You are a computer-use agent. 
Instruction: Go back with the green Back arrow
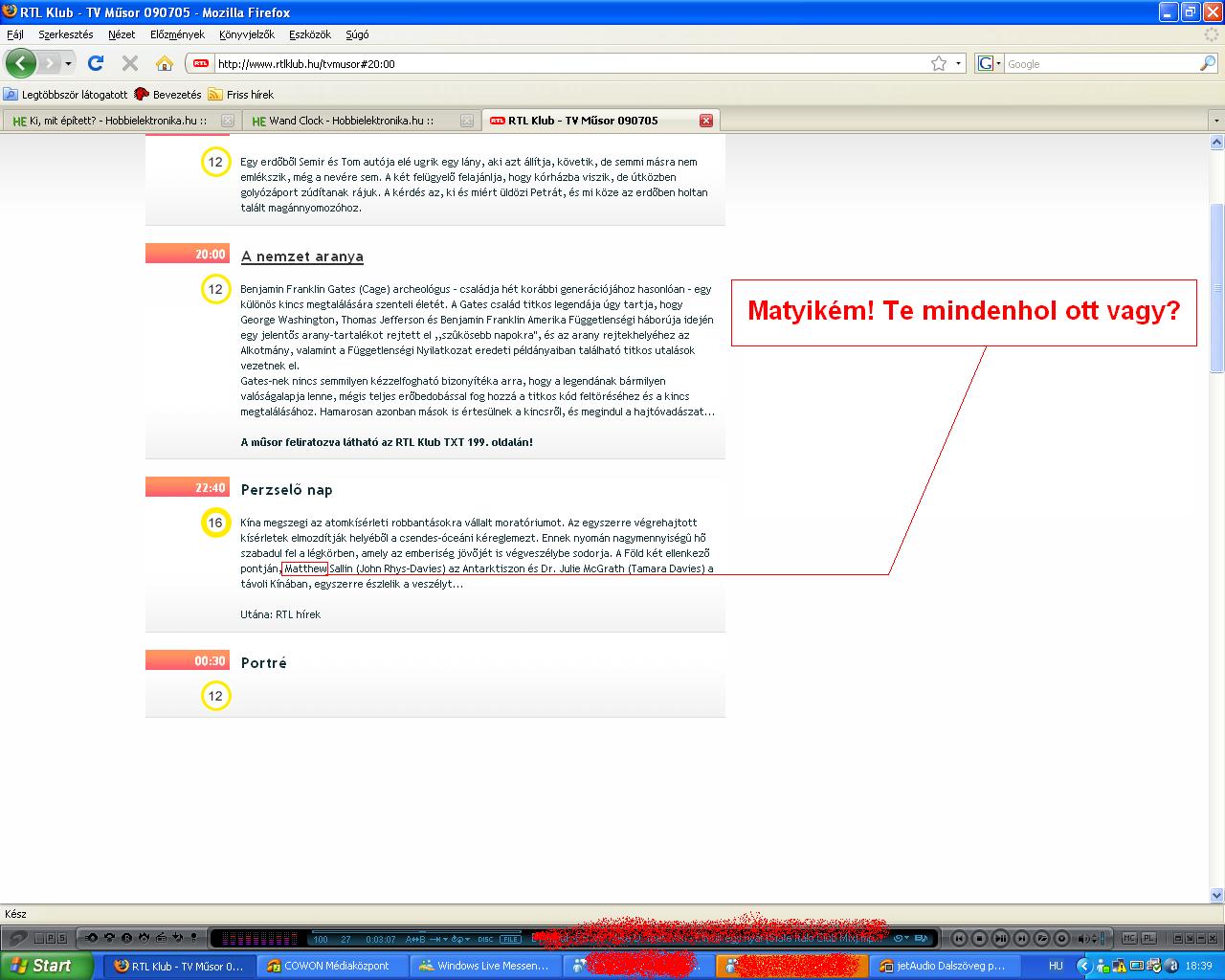tap(21, 63)
